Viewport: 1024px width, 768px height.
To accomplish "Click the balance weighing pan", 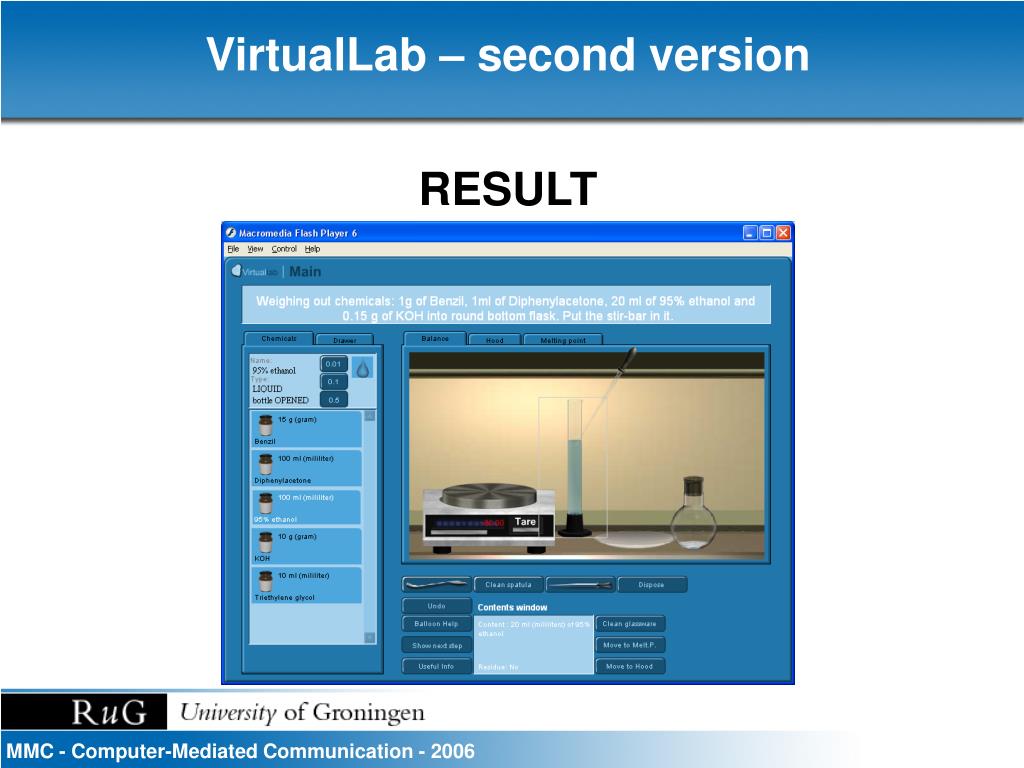I will pos(488,496).
